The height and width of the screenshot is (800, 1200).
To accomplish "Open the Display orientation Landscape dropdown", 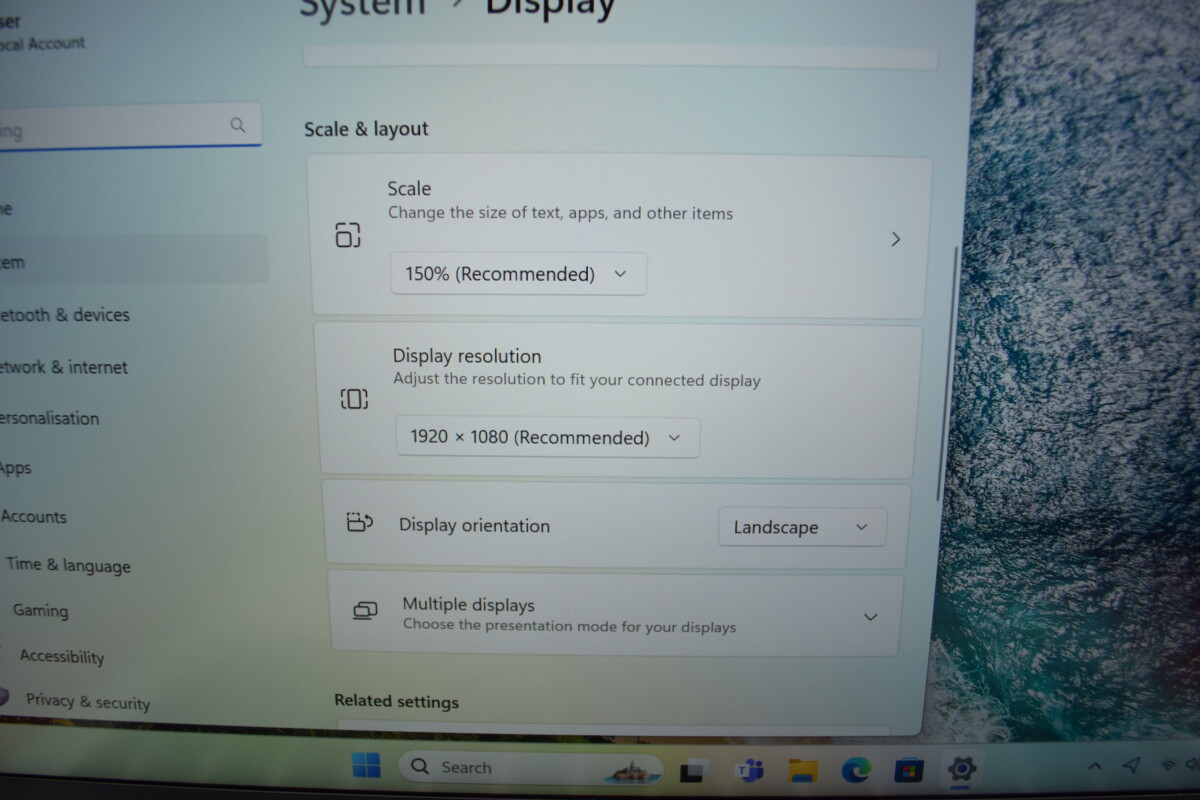I will click(x=802, y=527).
